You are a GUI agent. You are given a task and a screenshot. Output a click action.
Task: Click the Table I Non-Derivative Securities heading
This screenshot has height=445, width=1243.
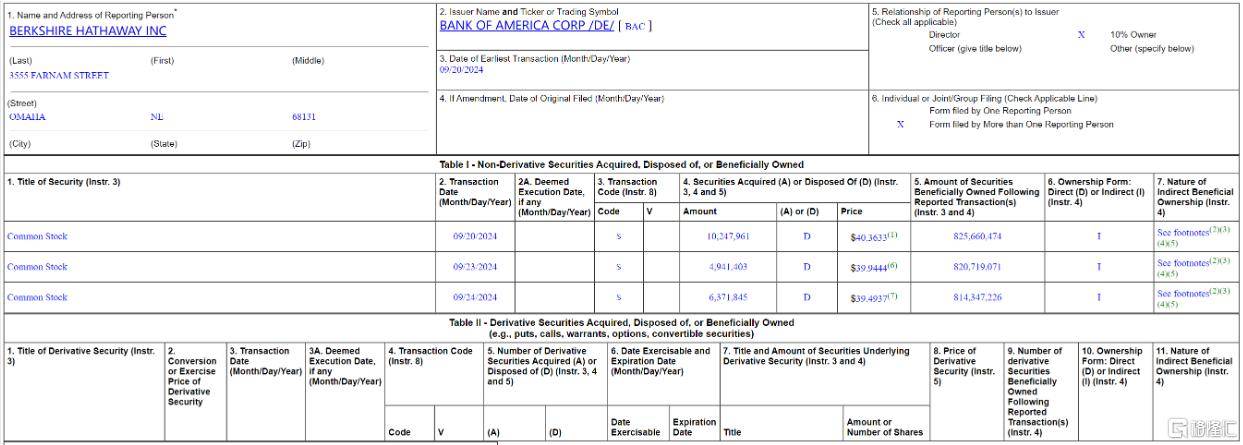click(x=621, y=165)
